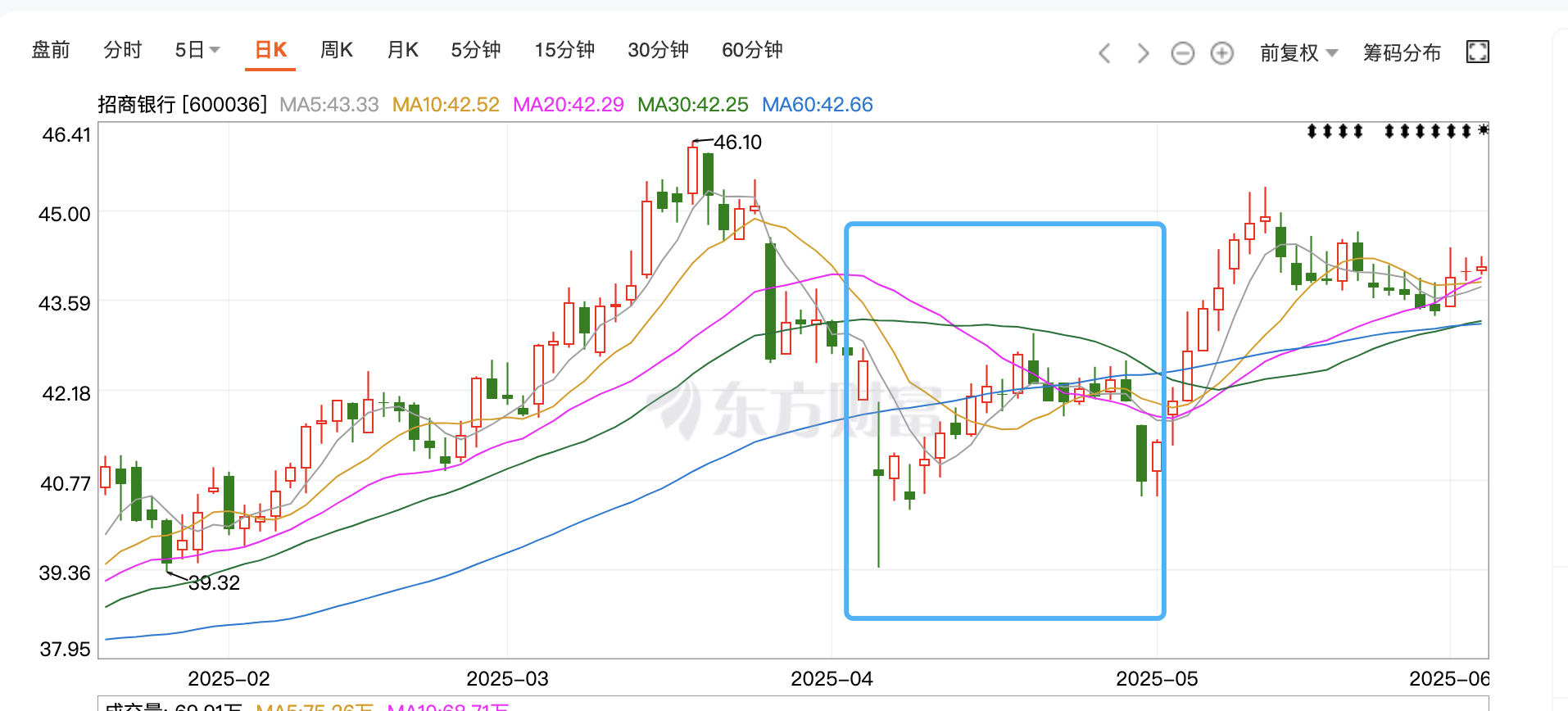Click the 42.18 price axis label
The width and height of the screenshot is (1568, 711).
pyautogui.click(x=66, y=394)
